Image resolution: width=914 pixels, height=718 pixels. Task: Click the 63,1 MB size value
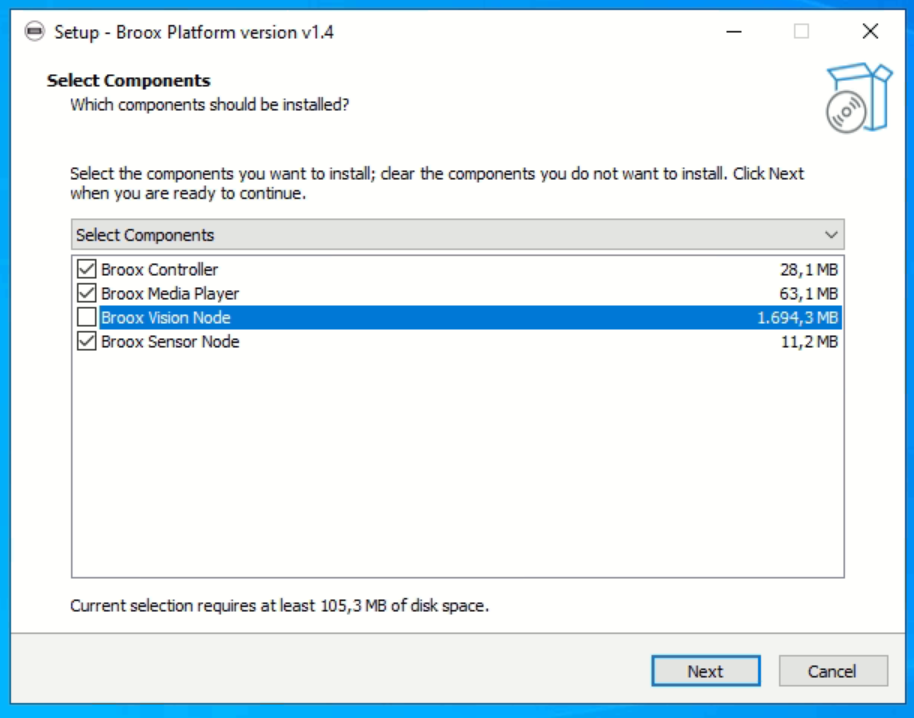coord(808,293)
